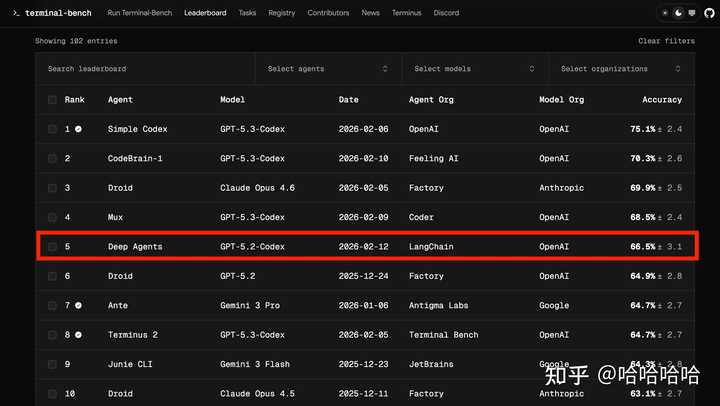Check the Terminus 2 row checkbox
Image resolution: width=720 pixels, height=406 pixels.
click(x=52, y=335)
